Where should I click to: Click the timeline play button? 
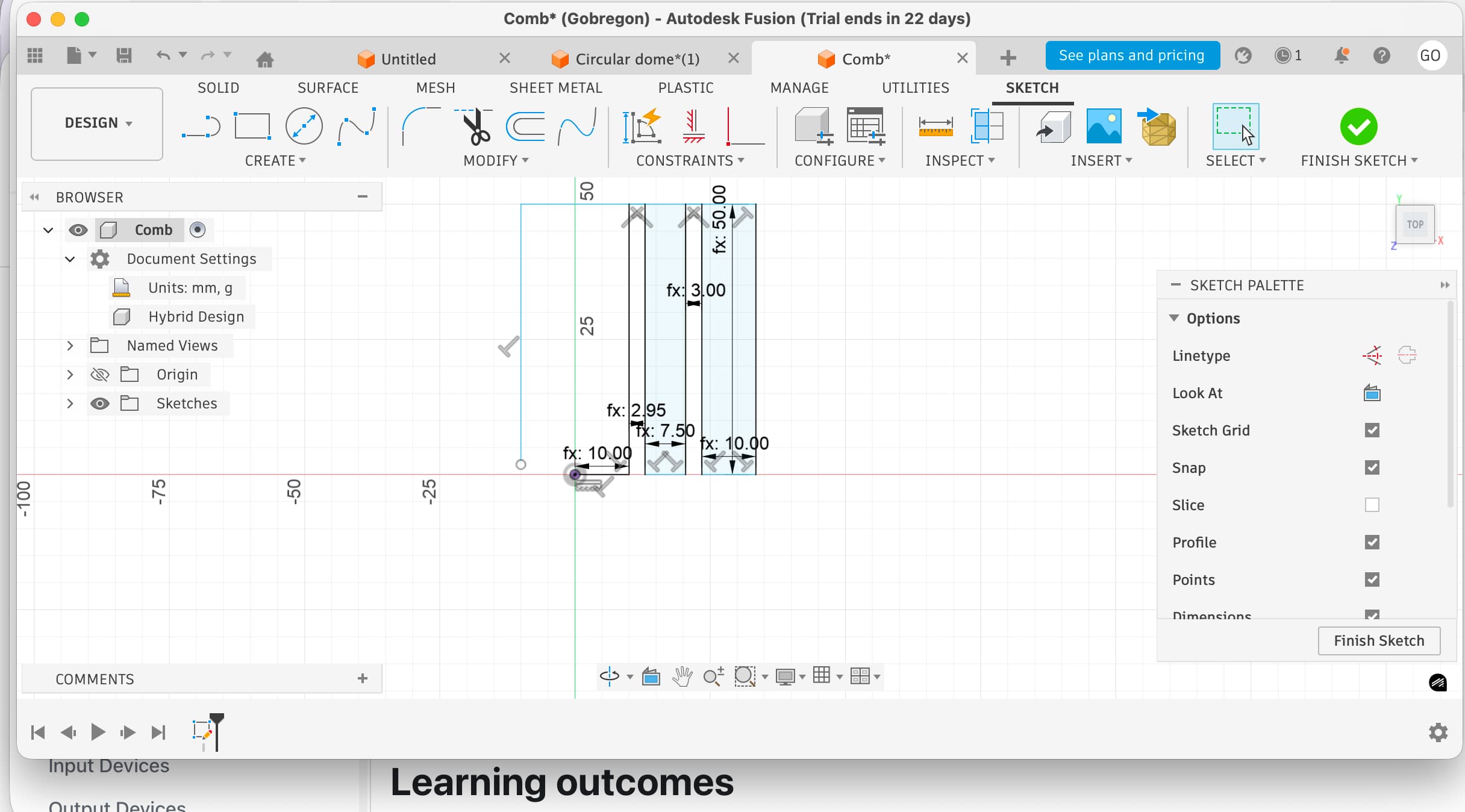pyautogui.click(x=98, y=732)
